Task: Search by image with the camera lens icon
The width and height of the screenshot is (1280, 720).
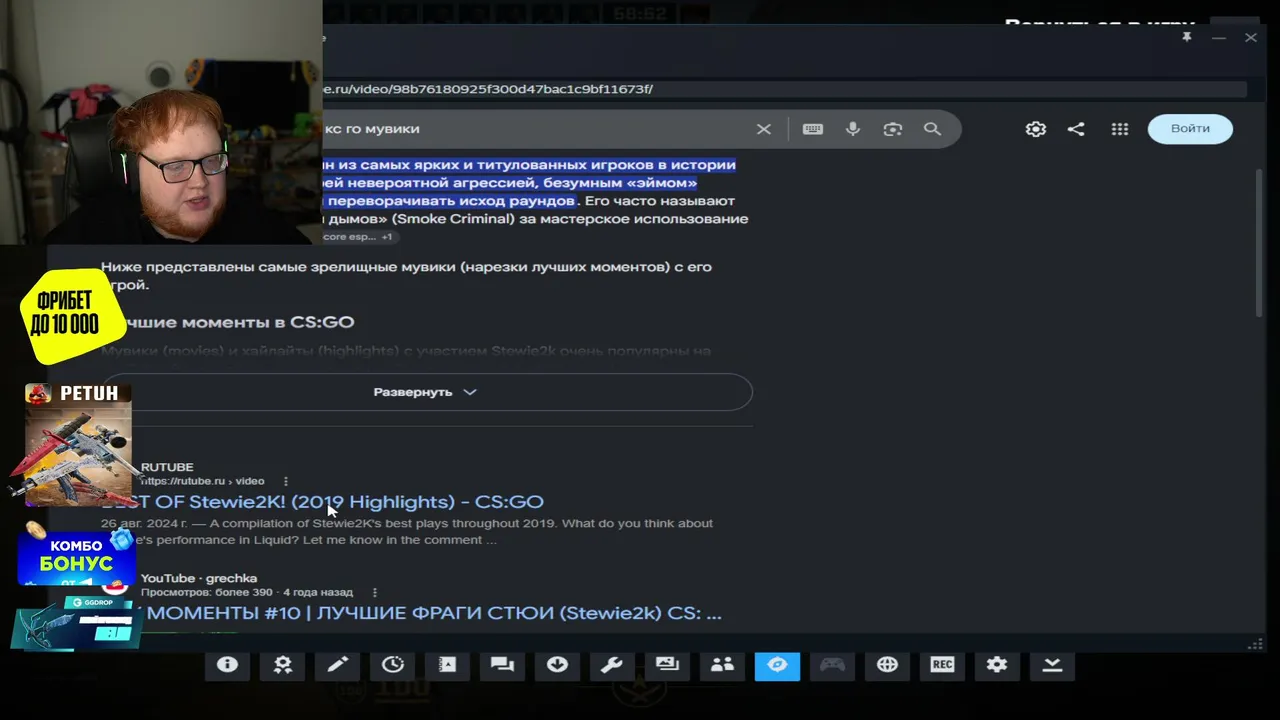Action: (893, 129)
